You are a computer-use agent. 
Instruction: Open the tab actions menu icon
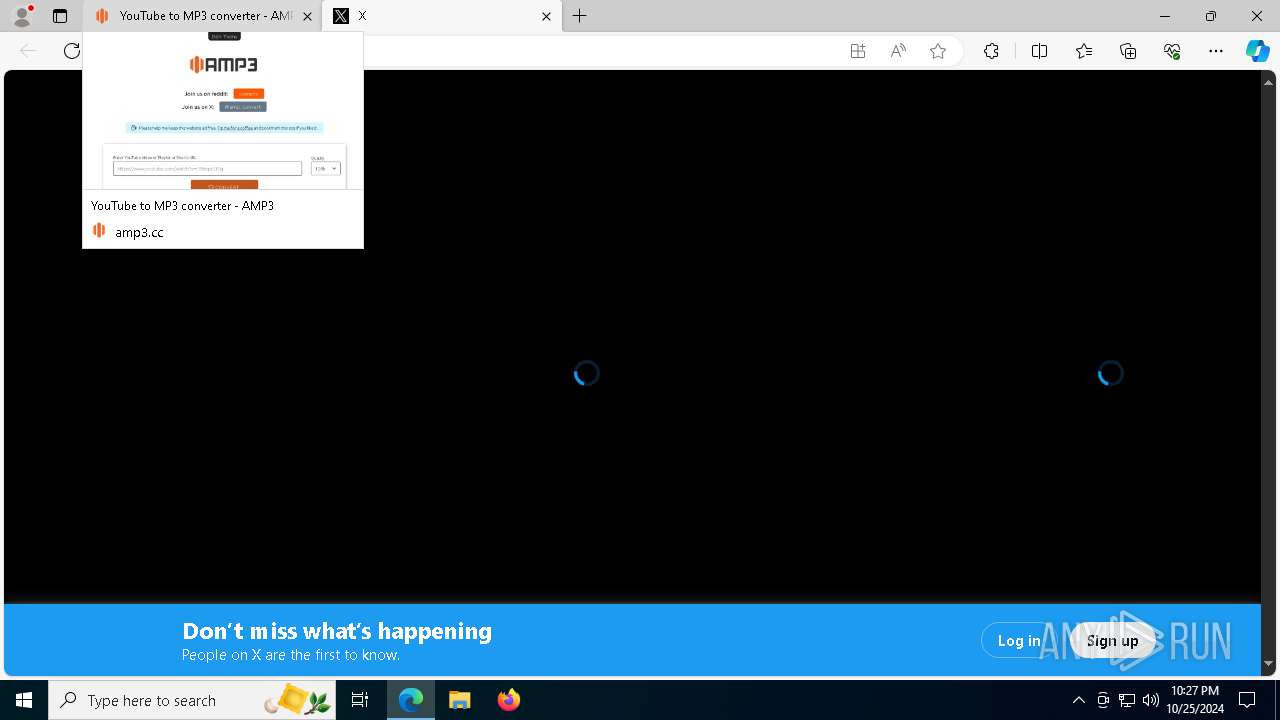[60, 16]
